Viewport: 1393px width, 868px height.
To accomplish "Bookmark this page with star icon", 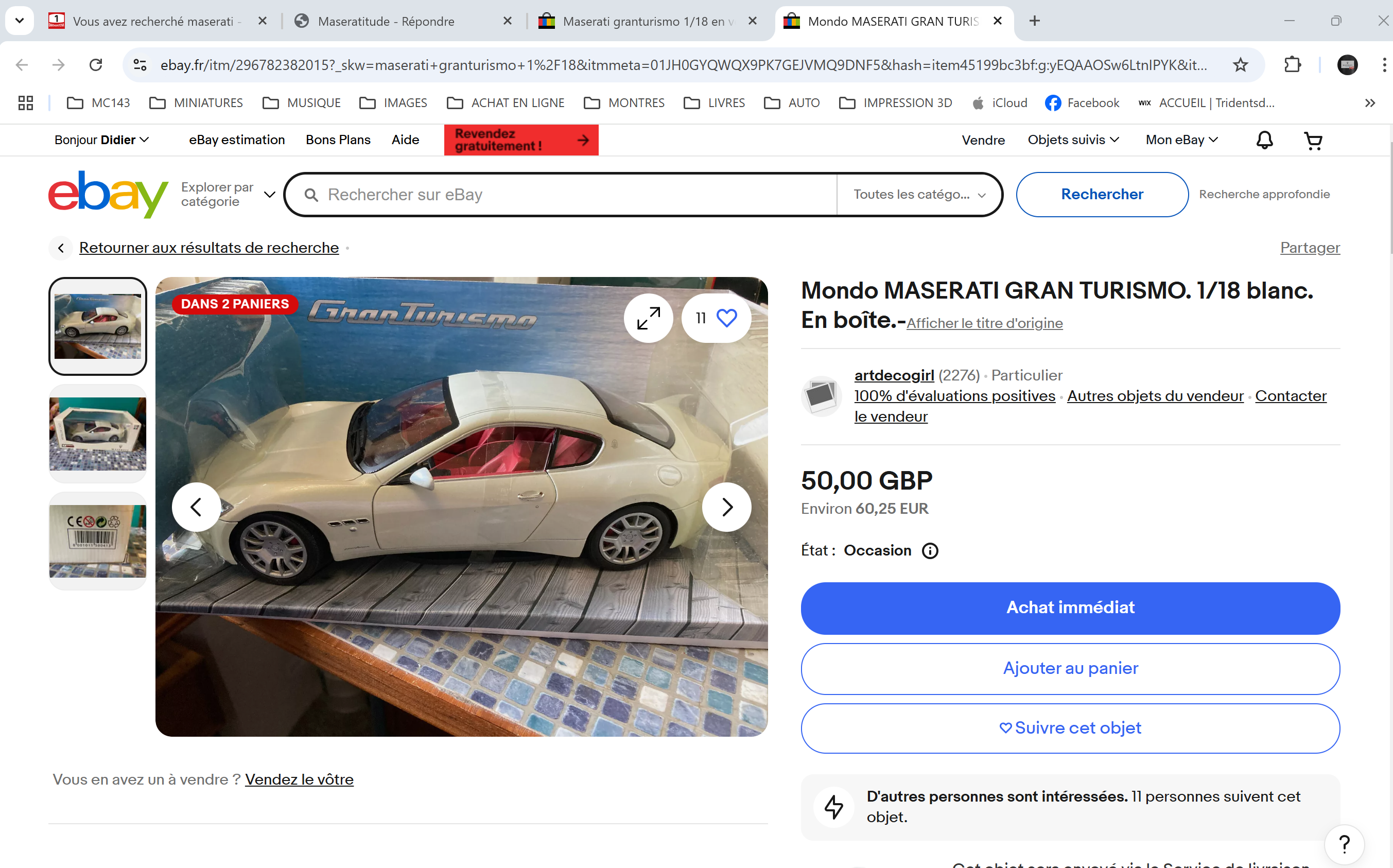I will pyautogui.click(x=1240, y=65).
